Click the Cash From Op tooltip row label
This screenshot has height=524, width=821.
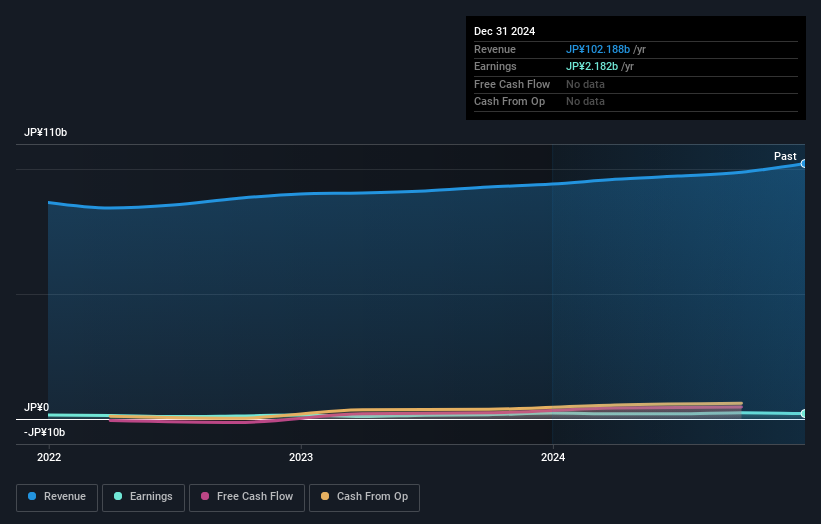pyautogui.click(x=509, y=102)
